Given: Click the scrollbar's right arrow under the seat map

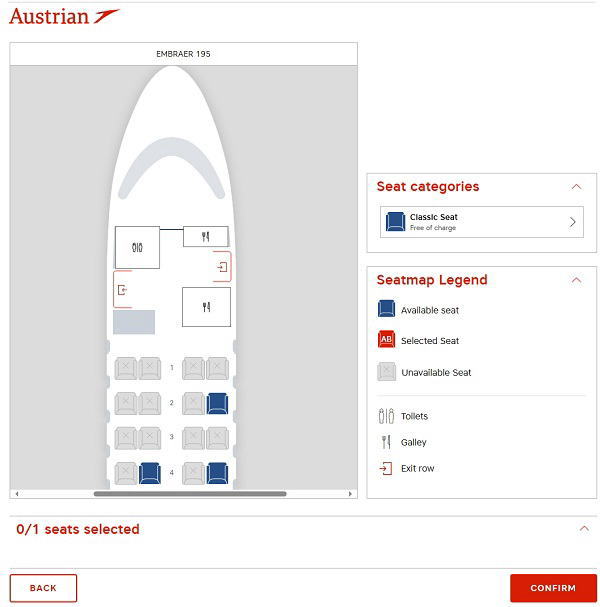Looking at the screenshot, I should tap(351, 494).
